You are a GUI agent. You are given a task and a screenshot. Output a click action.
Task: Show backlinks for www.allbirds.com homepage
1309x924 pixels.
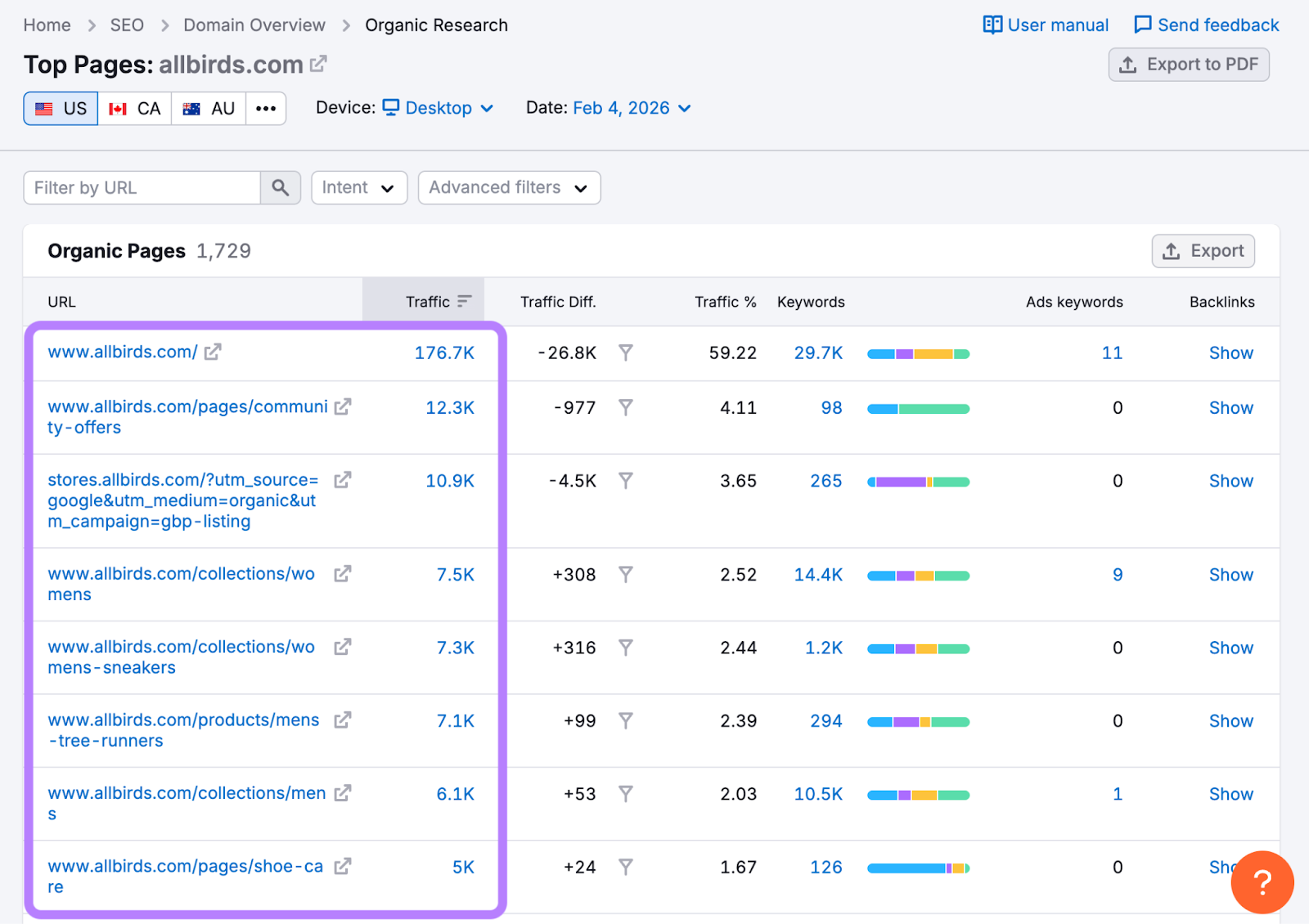click(x=1230, y=352)
